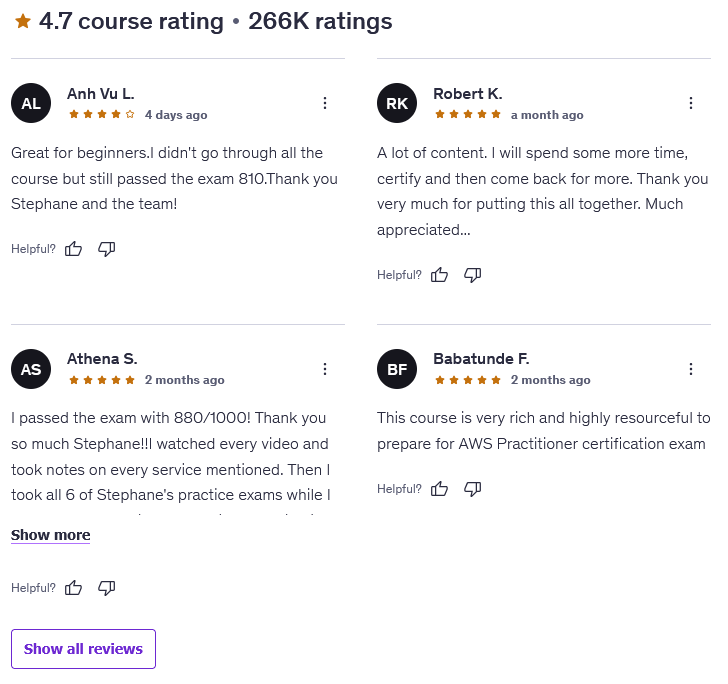
Task: Mark Anh Vu L.'s review as helpful
Action: tap(73, 249)
